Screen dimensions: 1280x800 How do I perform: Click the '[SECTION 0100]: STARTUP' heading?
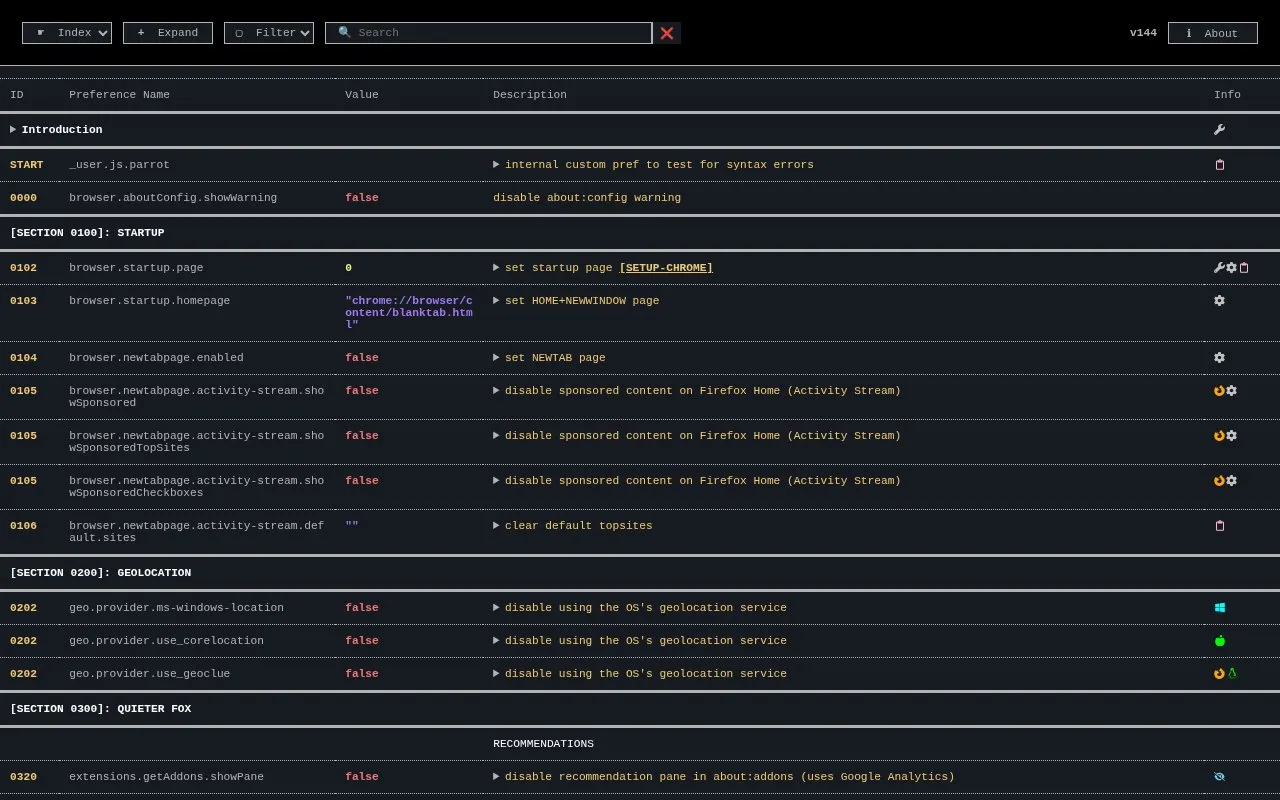coord(87,233)
